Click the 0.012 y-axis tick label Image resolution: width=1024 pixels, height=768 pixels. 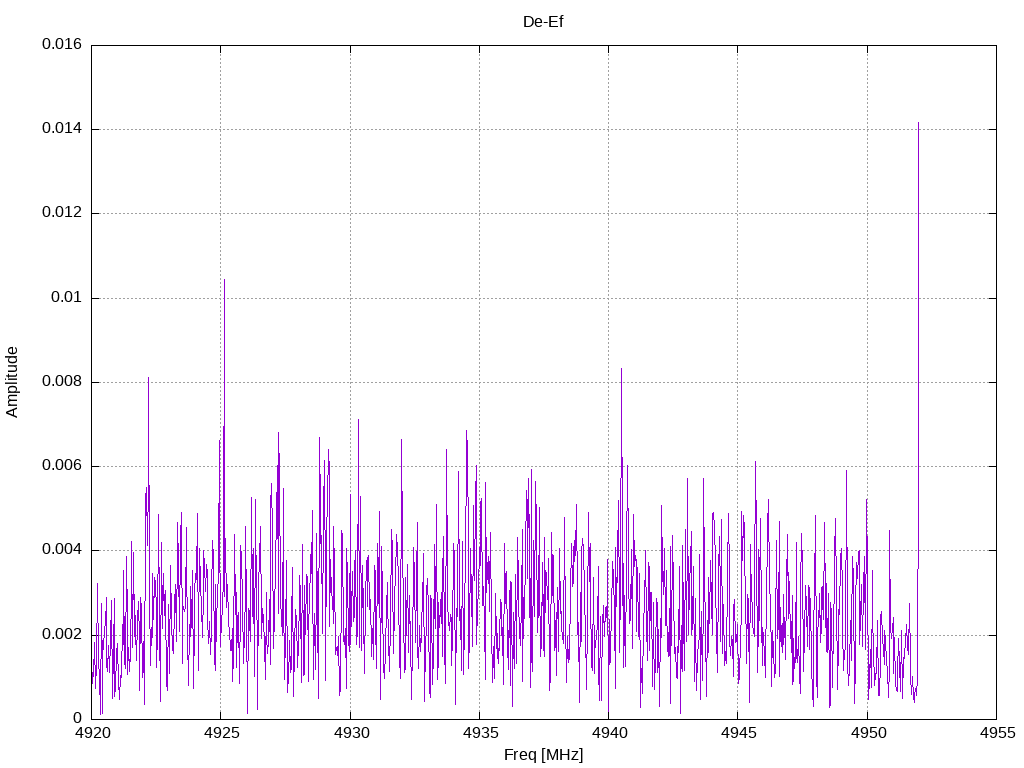[62, 213]
